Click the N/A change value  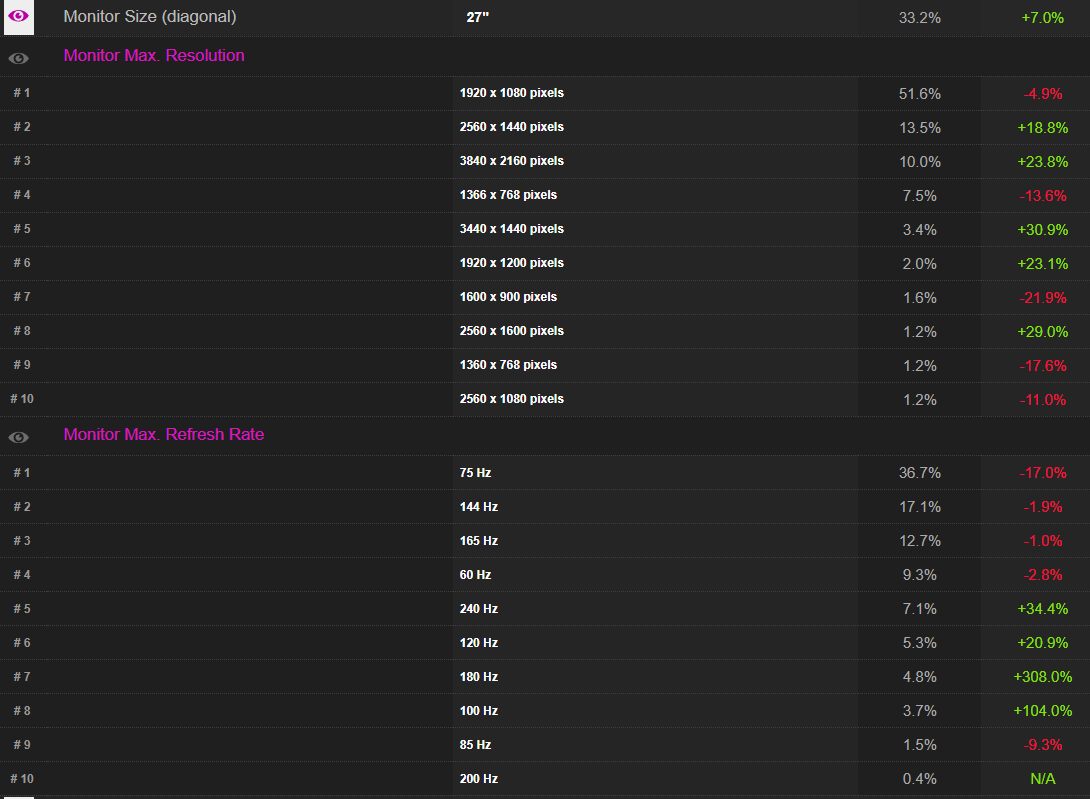pos(1042,780)
